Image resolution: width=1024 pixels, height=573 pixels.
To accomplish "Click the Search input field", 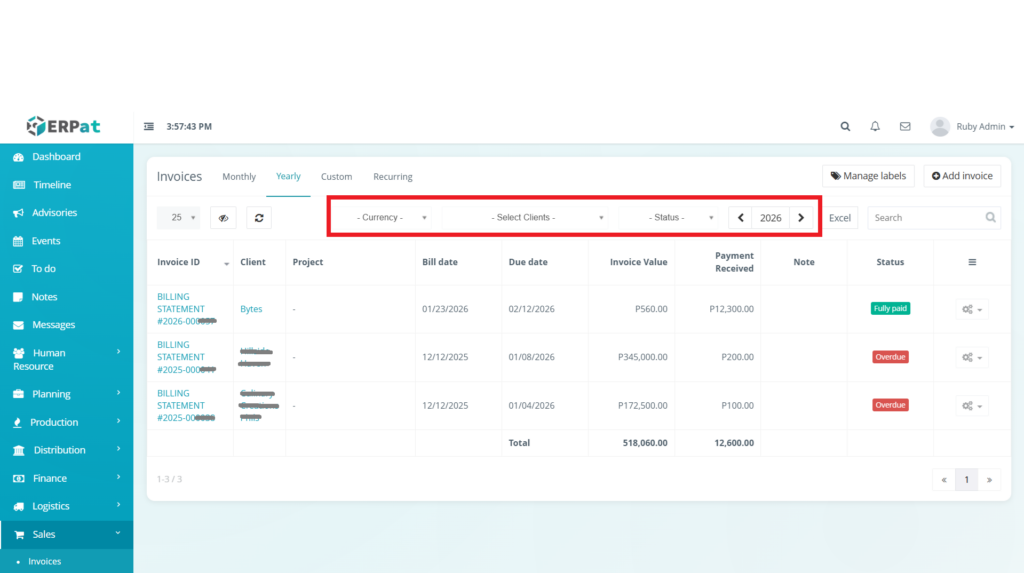I will pos(925,217).
